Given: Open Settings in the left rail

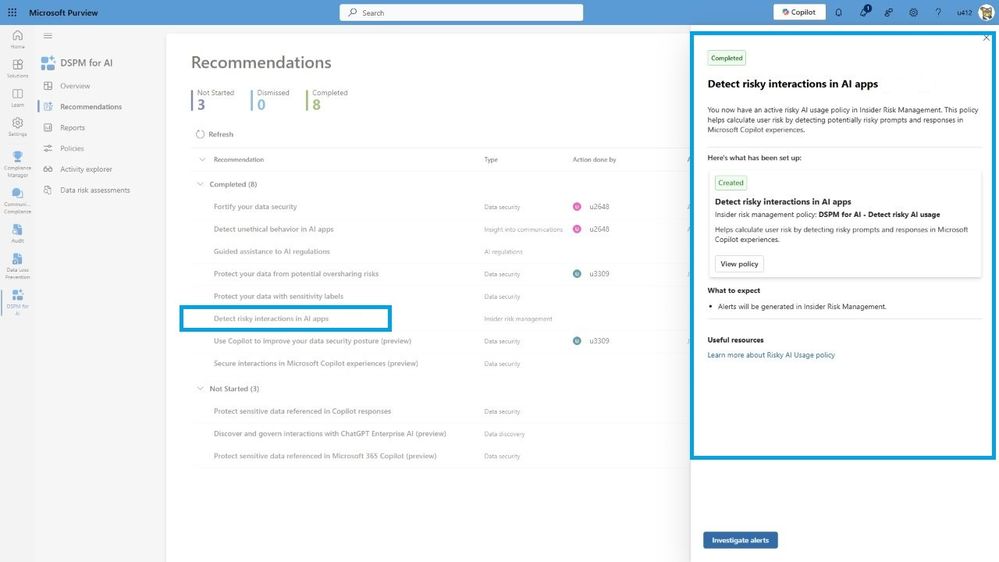Looking at the screenshot, I should point(17,127).
